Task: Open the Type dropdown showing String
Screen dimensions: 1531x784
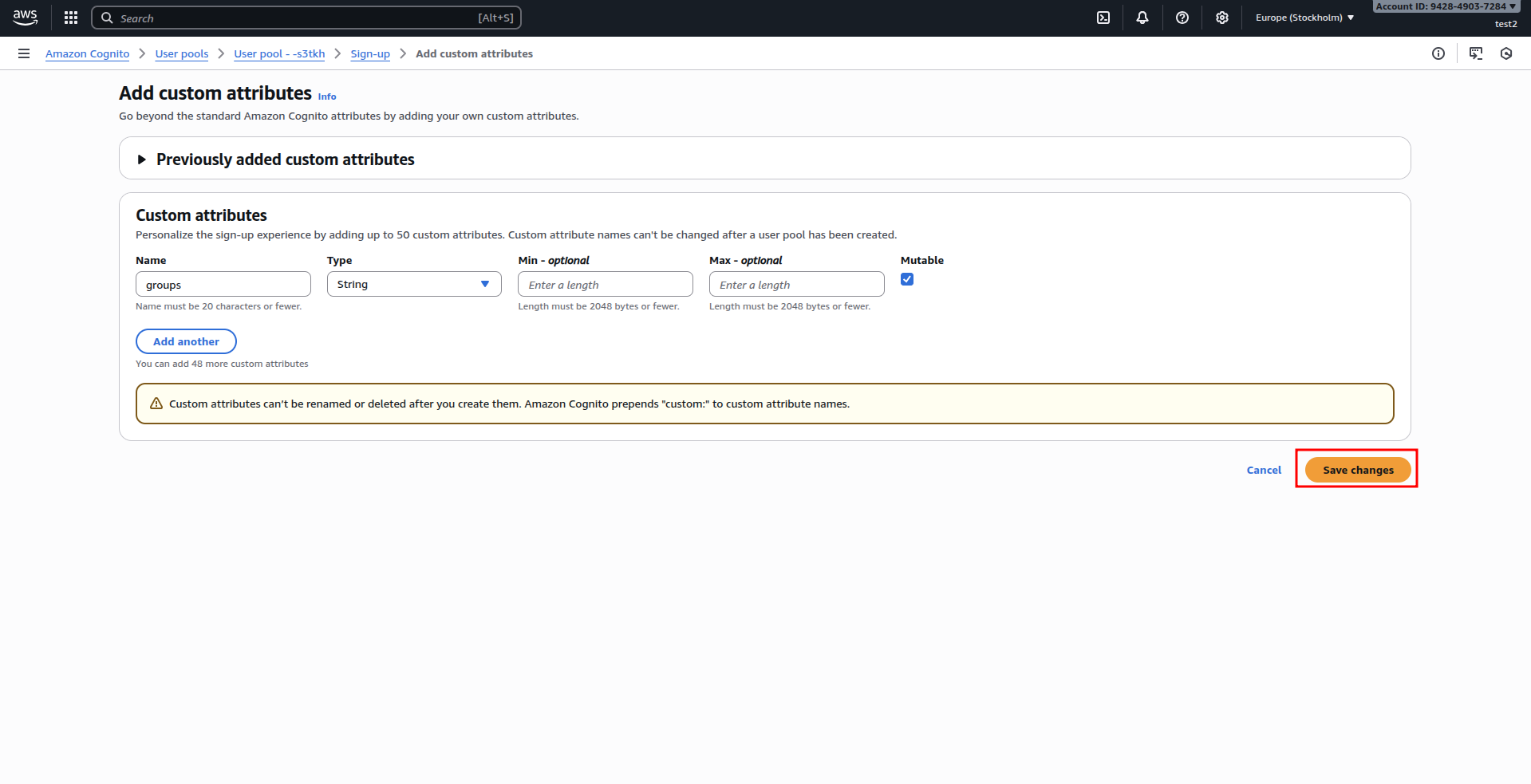Action: point(414,284)
